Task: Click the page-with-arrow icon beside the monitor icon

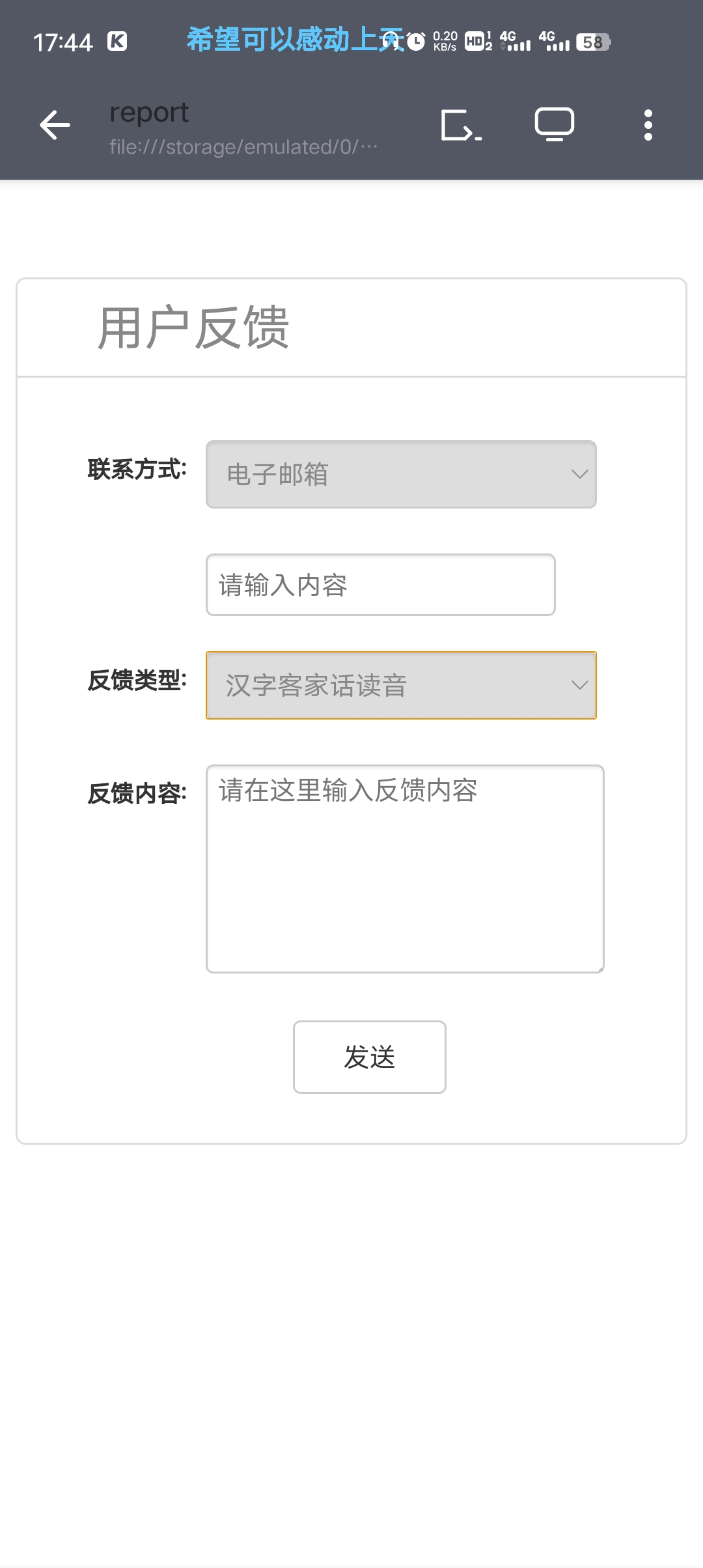Action: (x=461, y=125)
